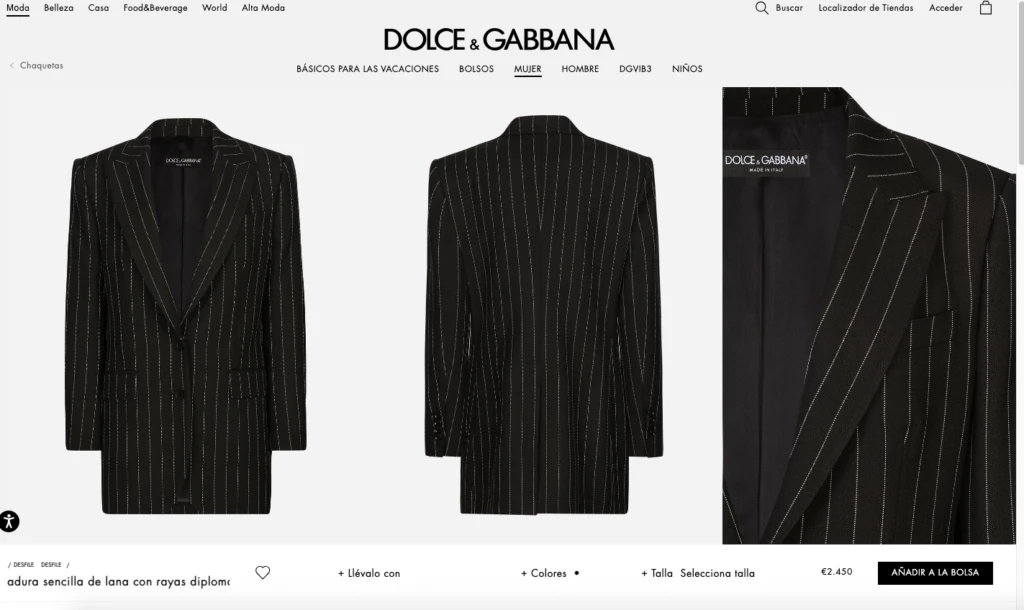Open the shopping bag icon

985,8
